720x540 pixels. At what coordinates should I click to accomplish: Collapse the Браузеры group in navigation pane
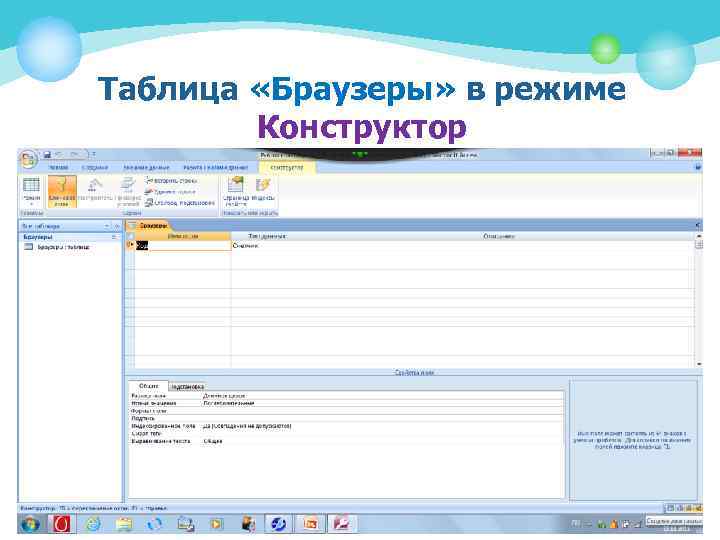tap(114, 237)
